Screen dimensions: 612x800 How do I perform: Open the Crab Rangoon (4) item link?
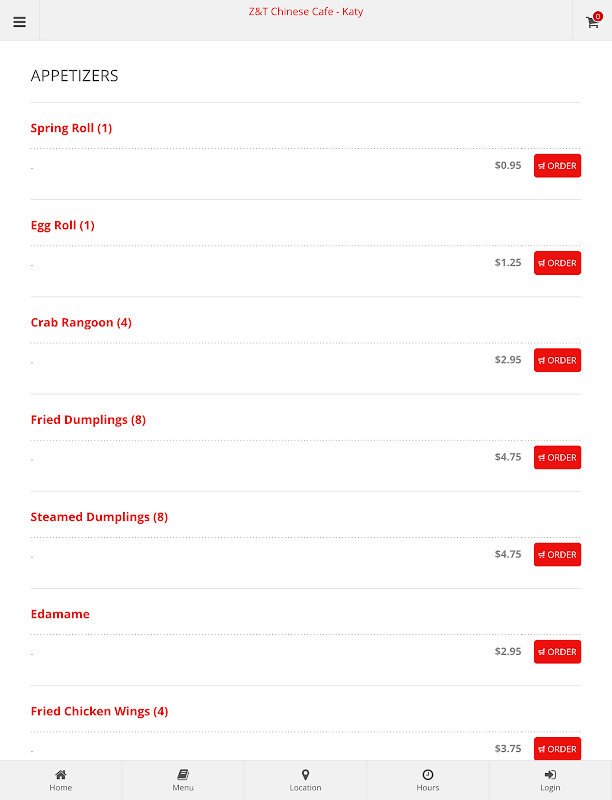click(x=81, y=322)
